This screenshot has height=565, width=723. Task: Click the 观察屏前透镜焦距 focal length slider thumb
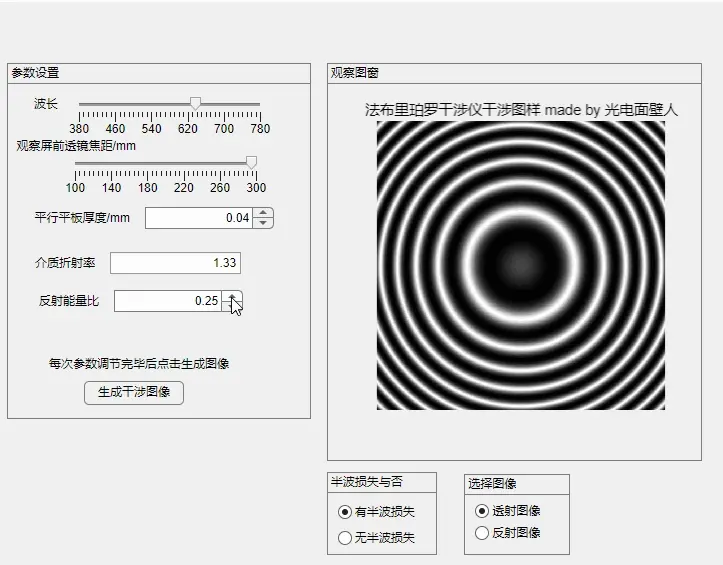pos(251,162)
